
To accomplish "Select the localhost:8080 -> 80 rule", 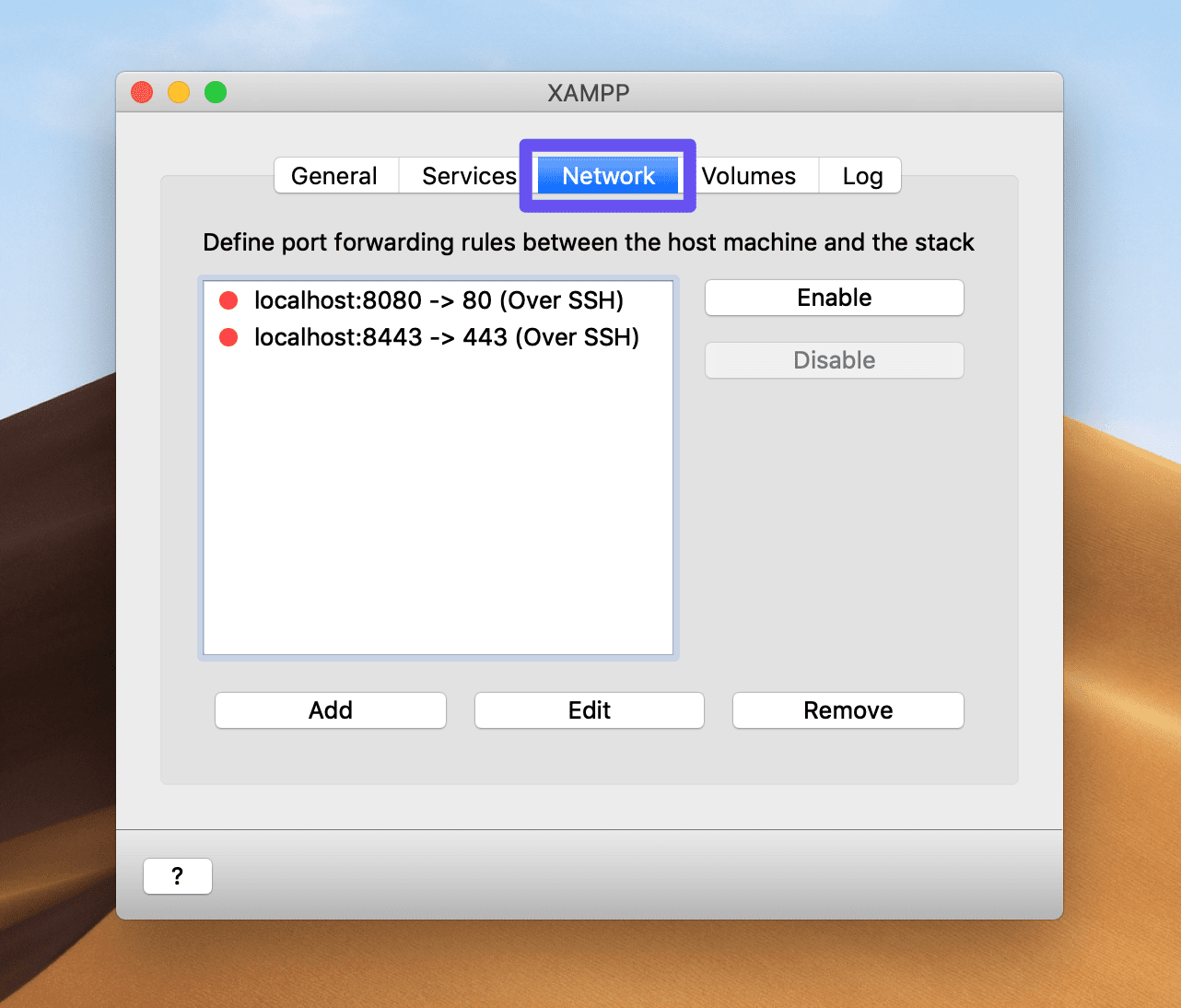I will pyautogui.click(x=438, y=299).
